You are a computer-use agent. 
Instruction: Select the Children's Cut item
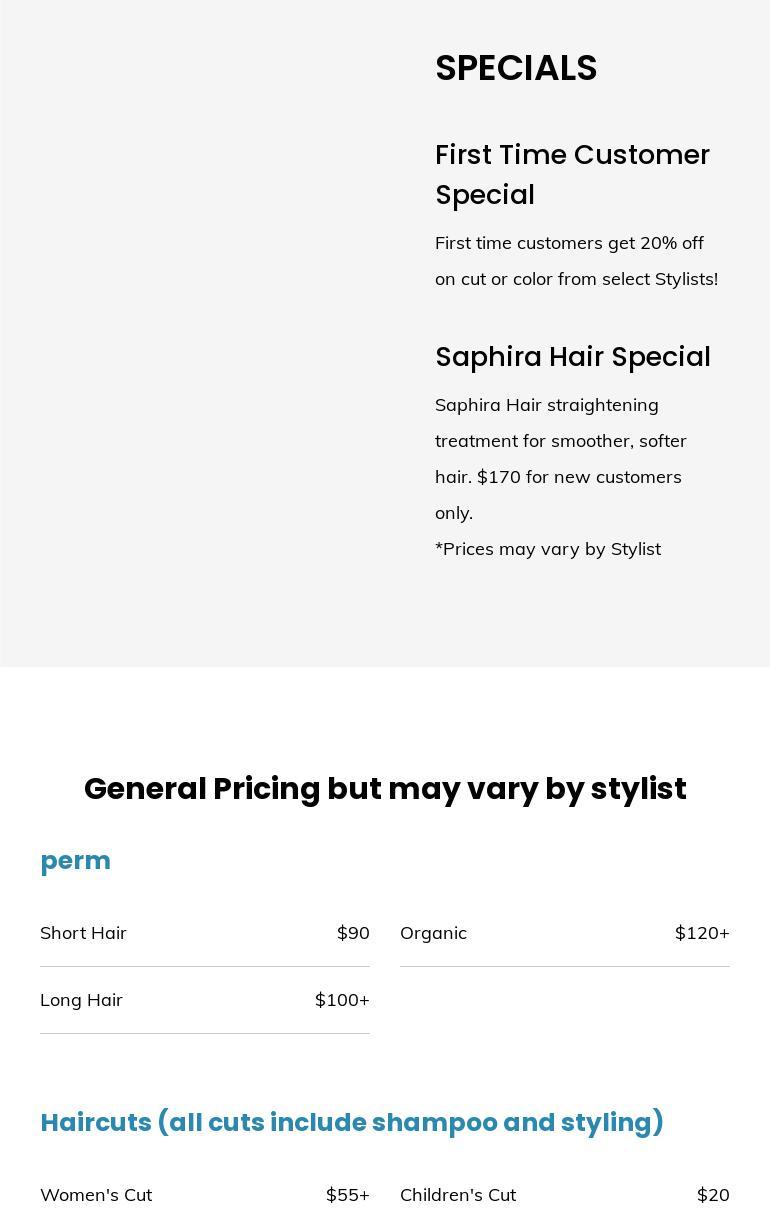(458, 1195)
